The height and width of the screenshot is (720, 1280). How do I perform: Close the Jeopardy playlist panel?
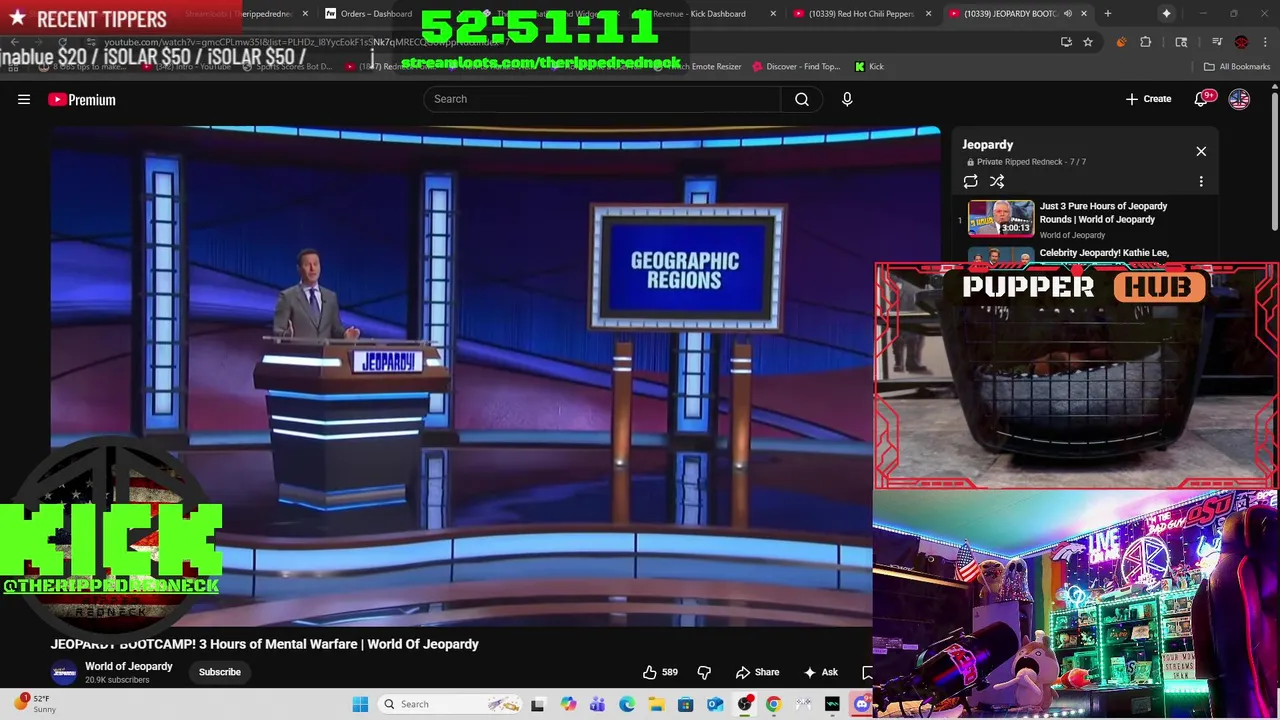click(1201, 151)
